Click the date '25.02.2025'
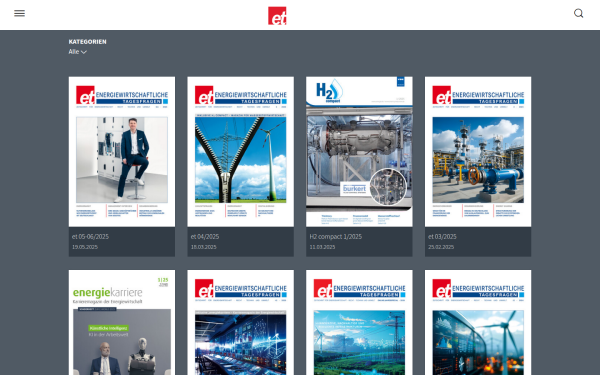Image resolution: width=600 pixels, height=375 pixels. pyautogui.click(x=441, y=247)
